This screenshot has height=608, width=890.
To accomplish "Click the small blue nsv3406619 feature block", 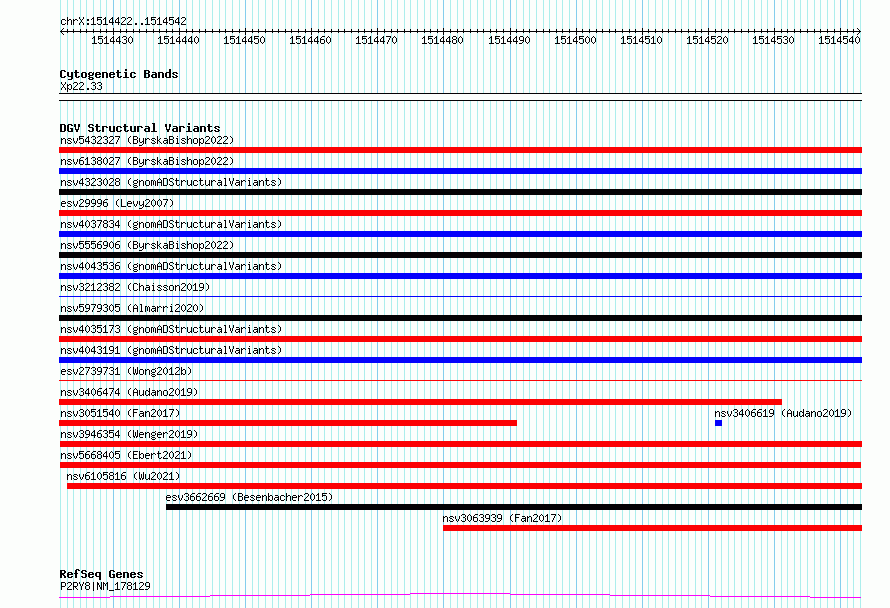I will 718,423.
